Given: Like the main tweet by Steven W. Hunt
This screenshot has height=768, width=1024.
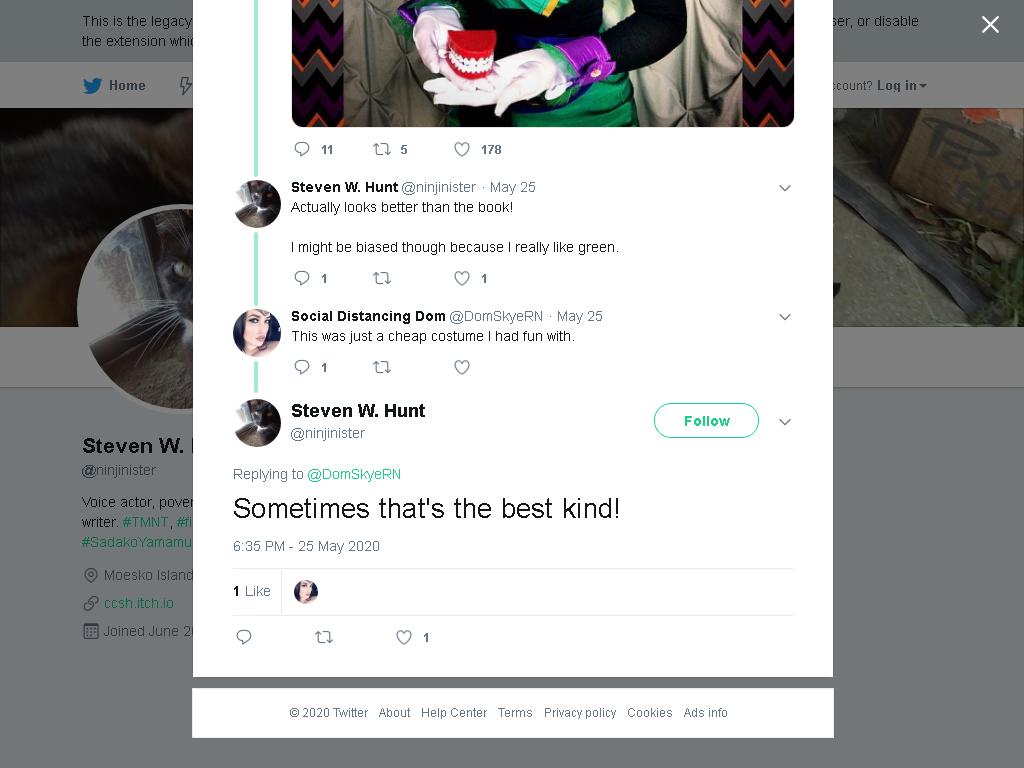Looking at the screenshot, I should [x=404, y=637].
